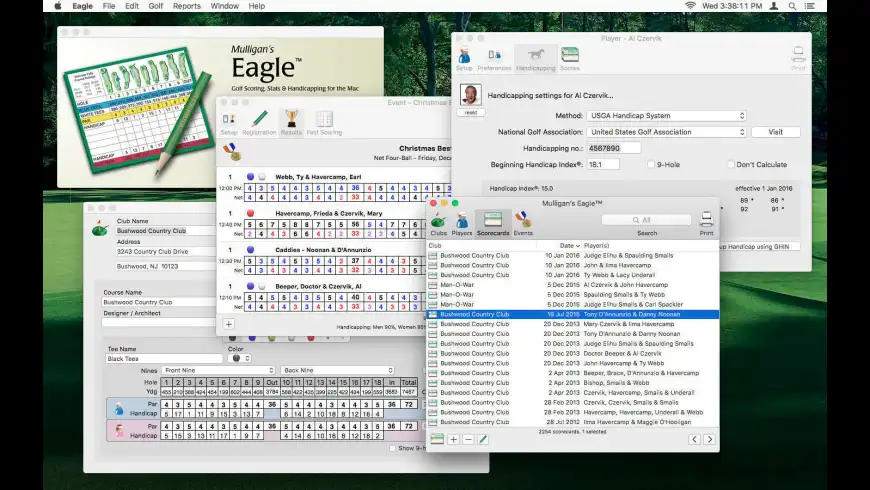Image resolution: width=870 pixels, height=490 pixels.
Task: Open the tee Color popup
Action: point(240,358)
